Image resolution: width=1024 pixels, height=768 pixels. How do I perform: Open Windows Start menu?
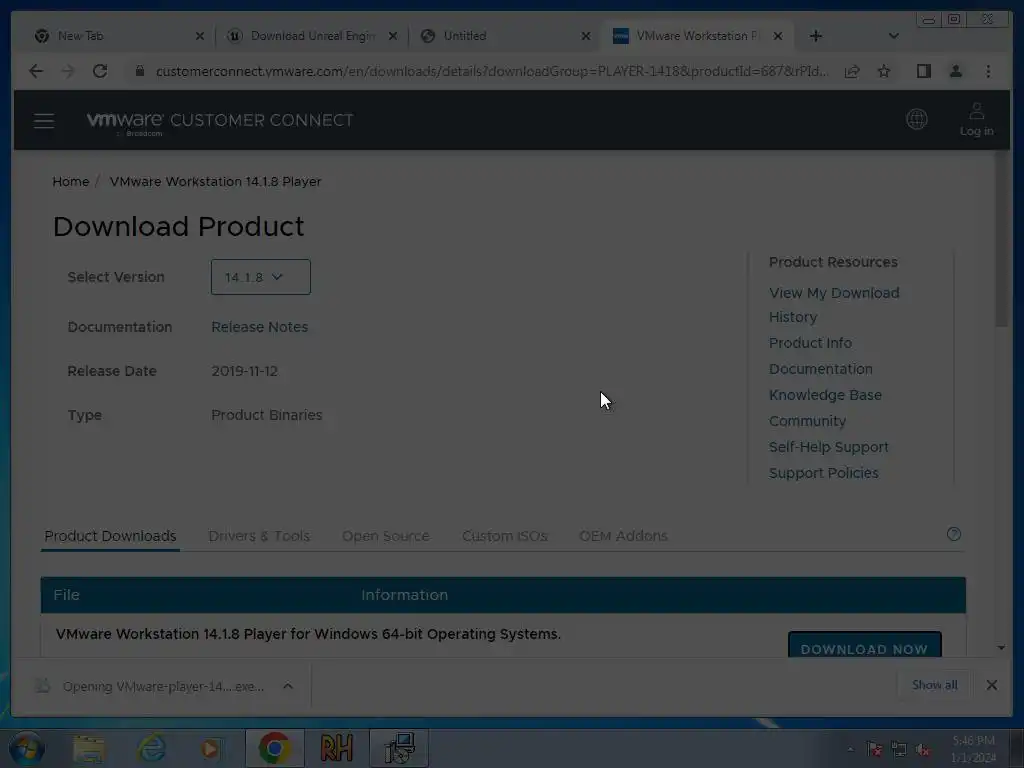(x=26, y=748)
